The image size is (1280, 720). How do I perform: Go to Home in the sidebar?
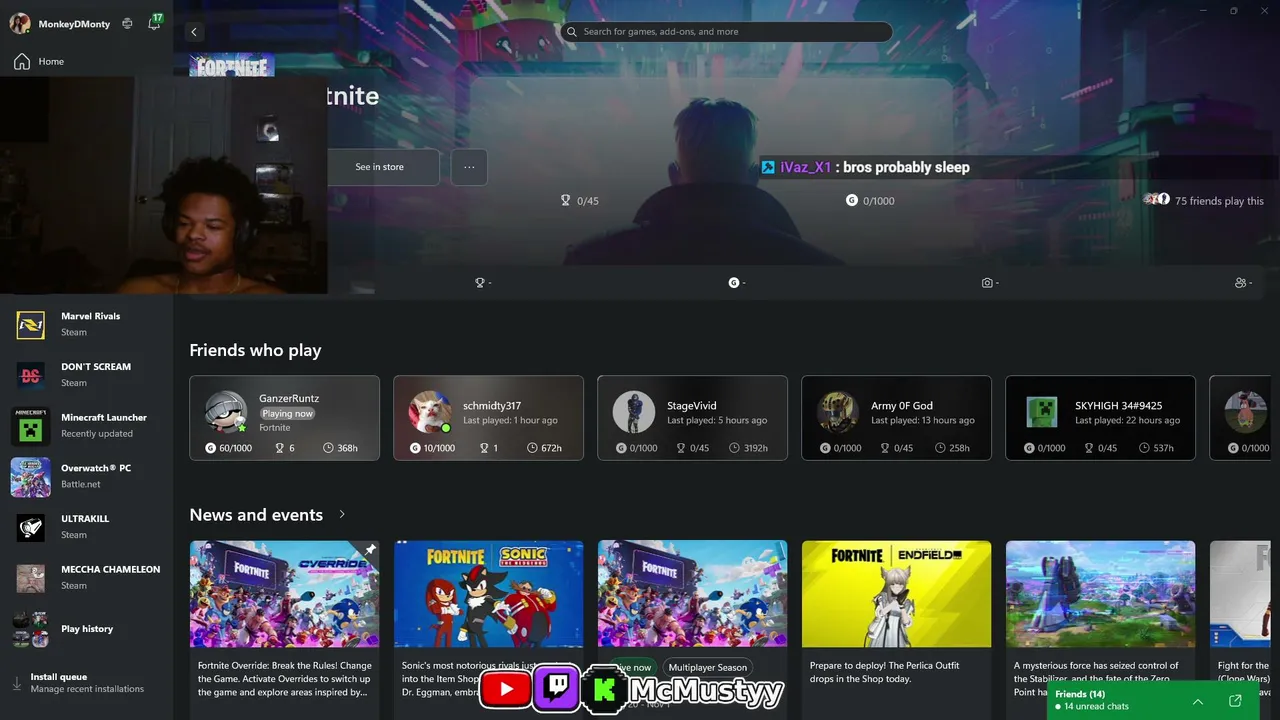point(86,61)
